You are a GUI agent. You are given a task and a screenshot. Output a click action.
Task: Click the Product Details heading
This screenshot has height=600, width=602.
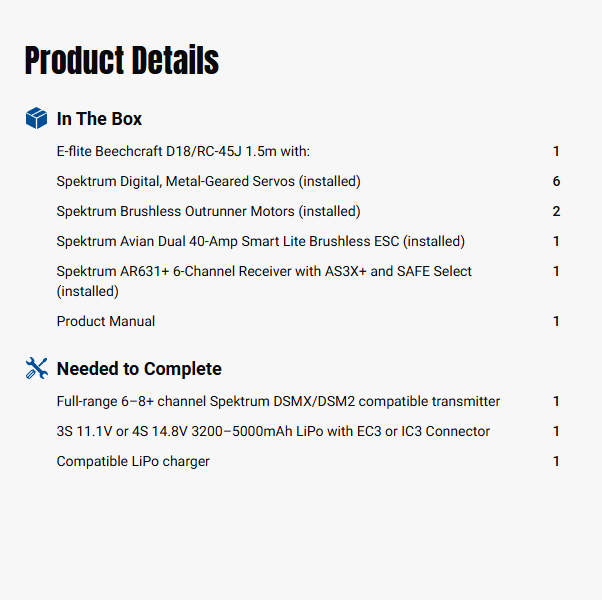(121, 61)
